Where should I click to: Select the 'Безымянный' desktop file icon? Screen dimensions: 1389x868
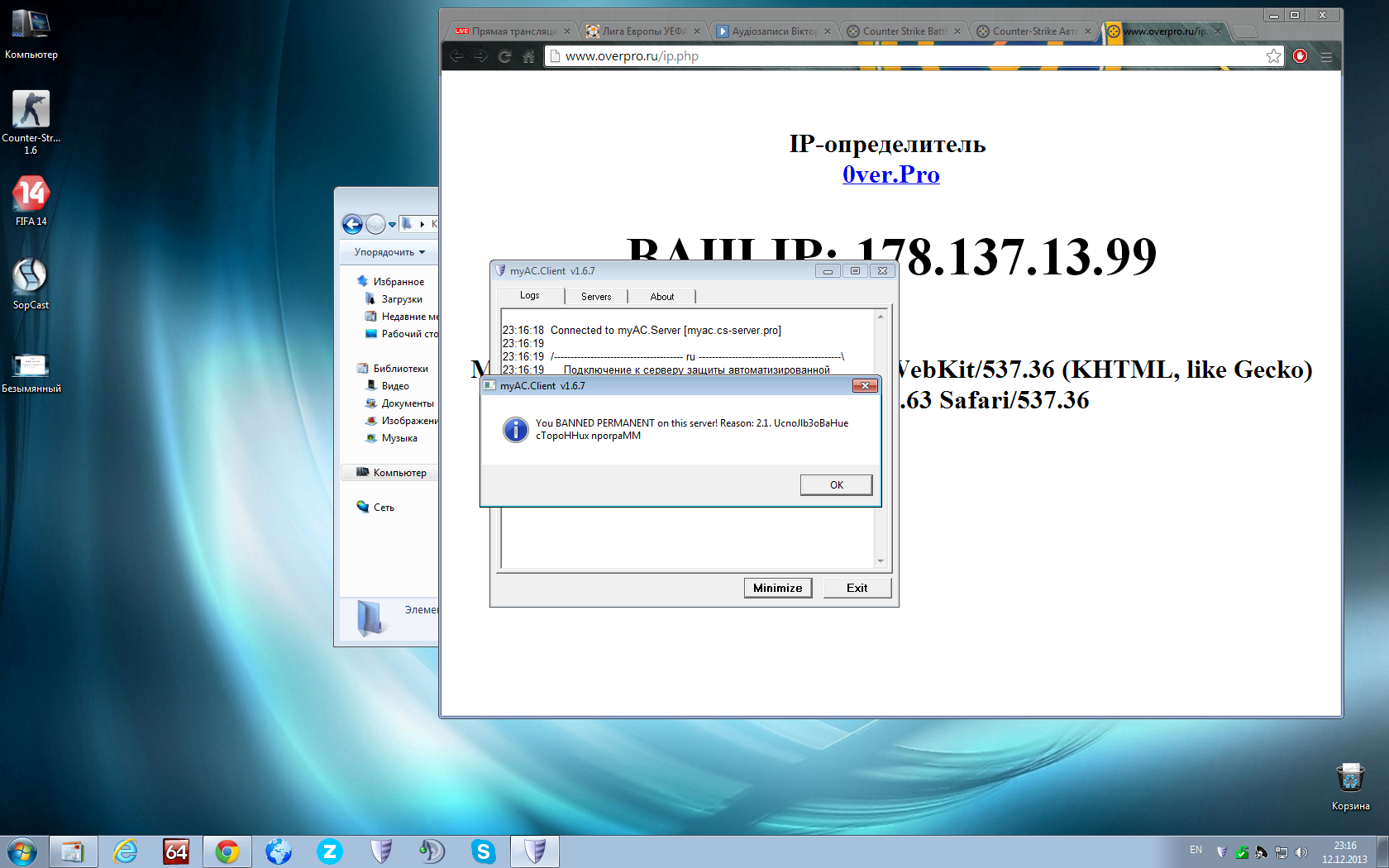[x=31, y=373]
